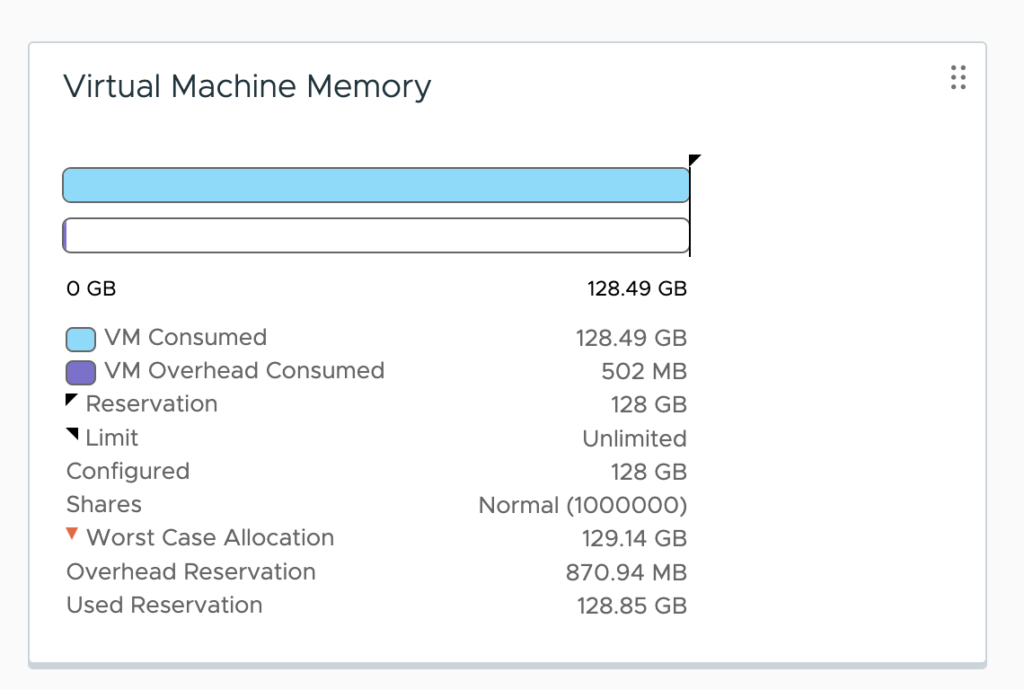Click the VM Overhead Consumed label
Screen dimensions: 1024x690
coord(244,371)
